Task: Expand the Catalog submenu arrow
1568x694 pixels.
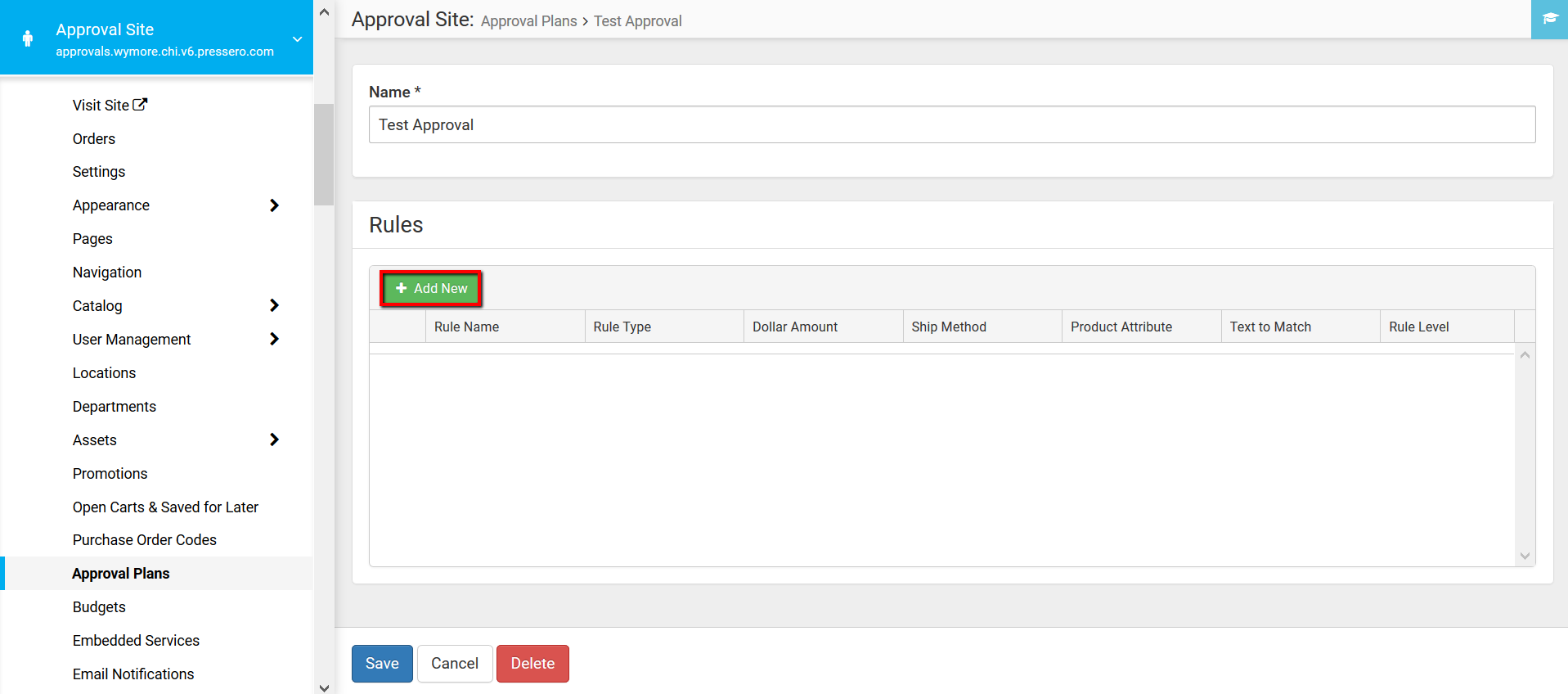Action: point(274,305)
